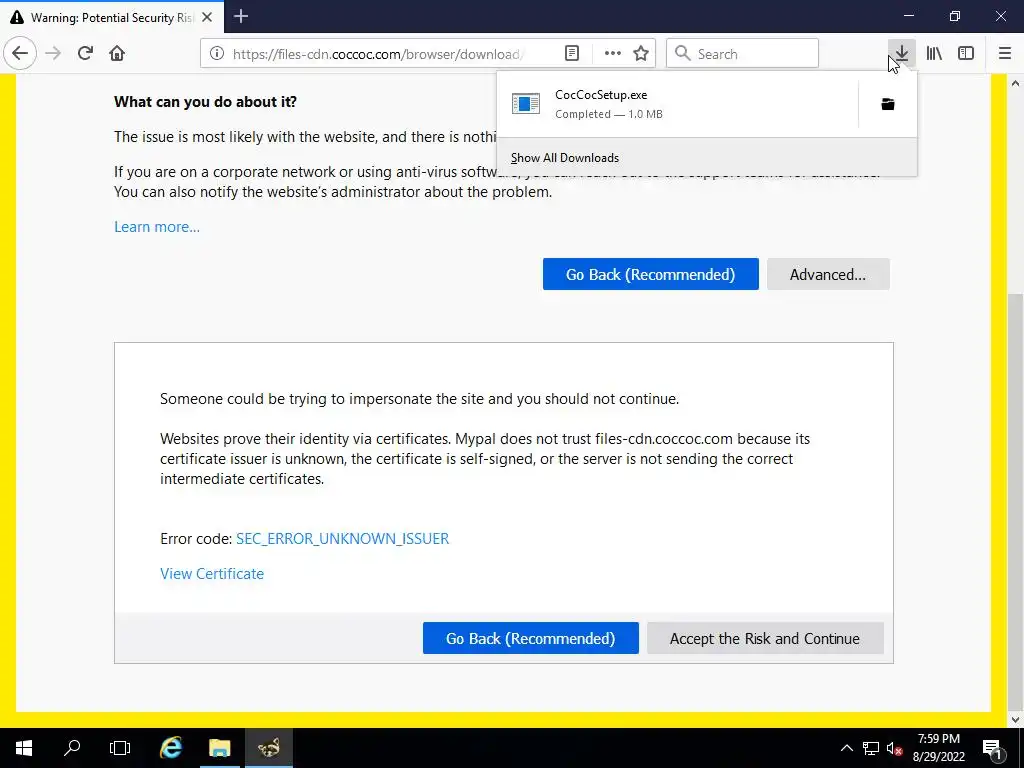1024x768 pixels.
Task: Go back one page with the back arrow
Action: 20,53
